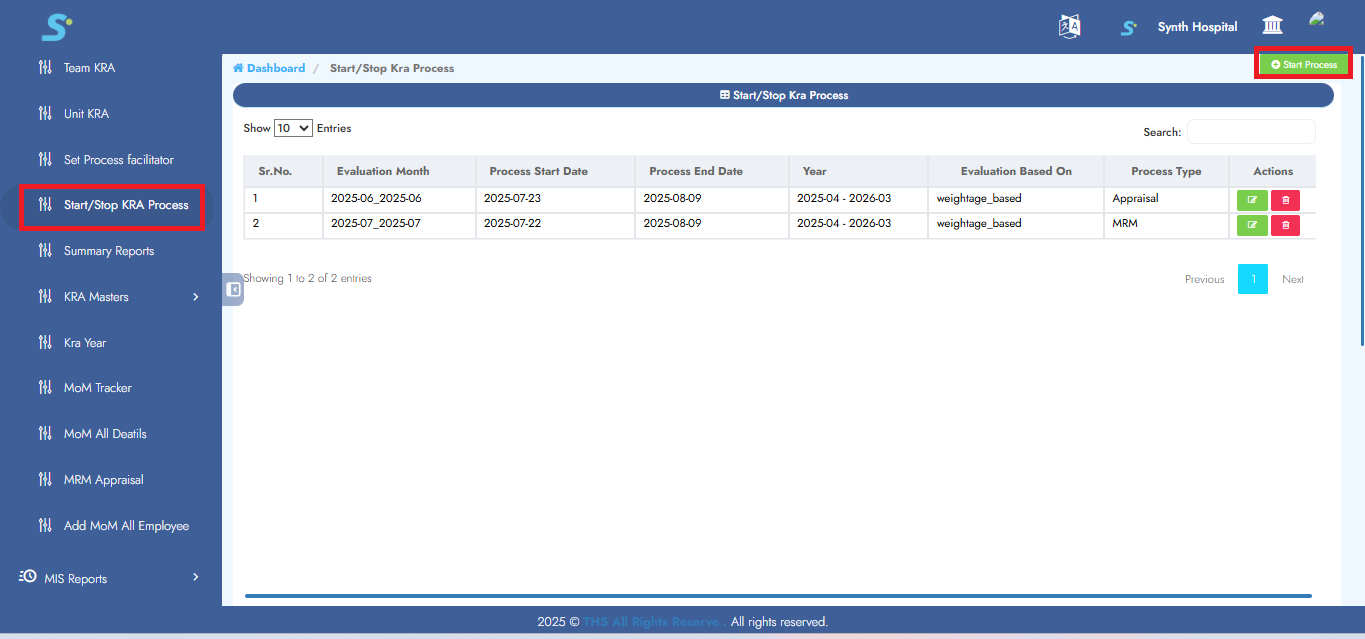The width and height of the screenshot is (1365, 639).
Task: Edit the MRM process entry
Action: coord(1252,224)
